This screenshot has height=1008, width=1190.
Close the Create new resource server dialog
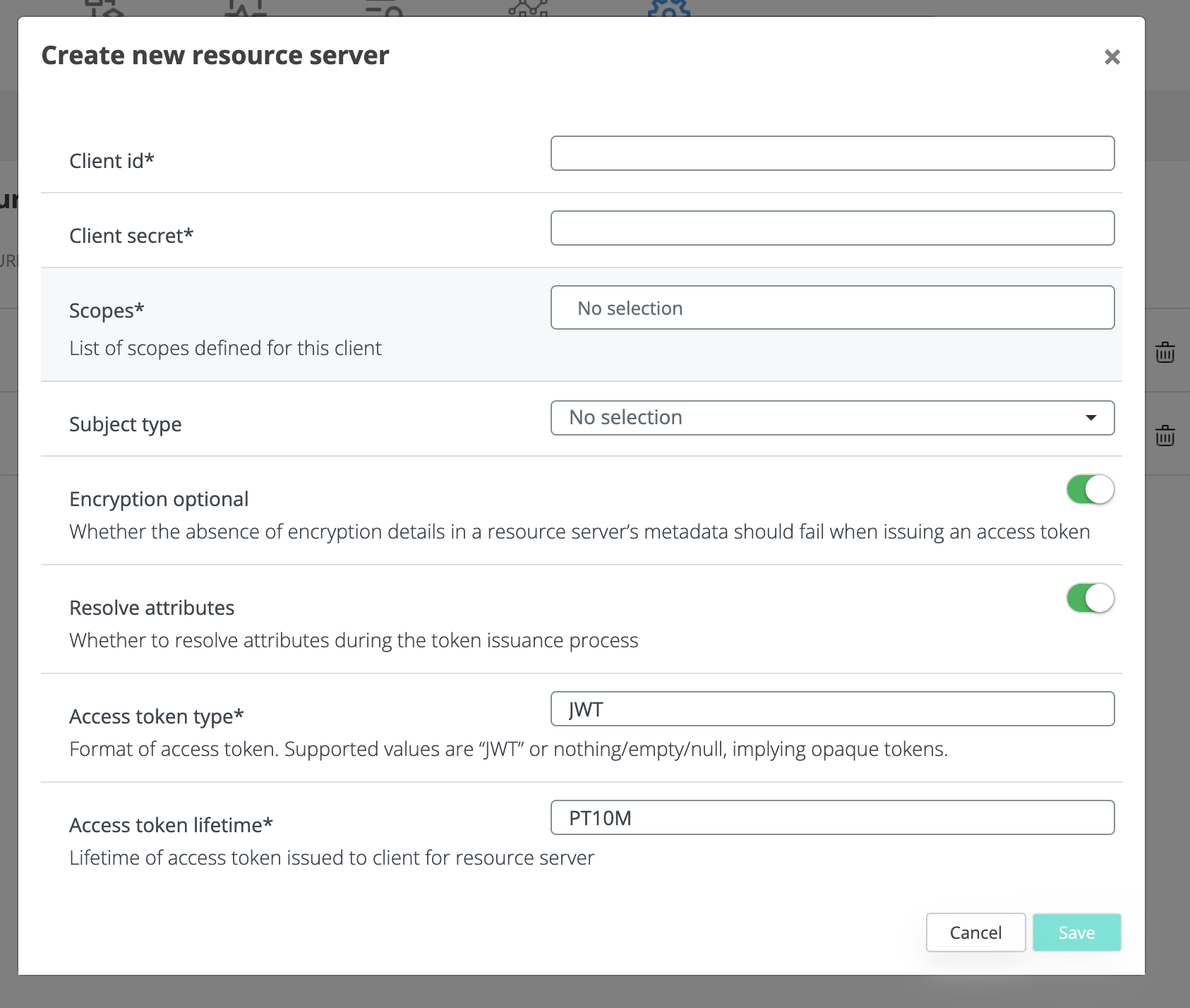click(1112, 57)
